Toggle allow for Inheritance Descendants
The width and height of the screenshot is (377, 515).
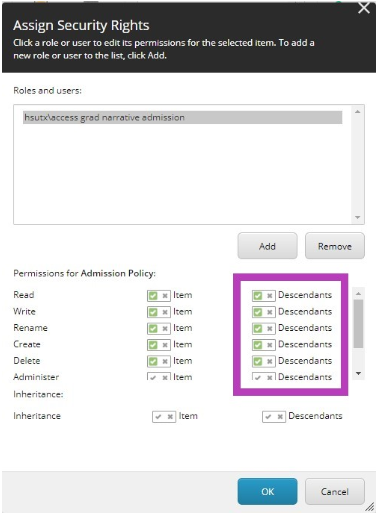[268, 417]
